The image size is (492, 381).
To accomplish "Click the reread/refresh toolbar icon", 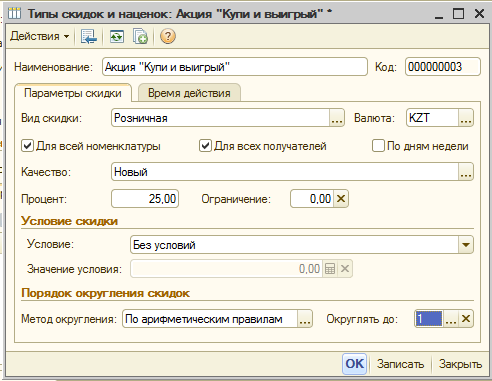I will pyautogui.click(x=117, y=36).
